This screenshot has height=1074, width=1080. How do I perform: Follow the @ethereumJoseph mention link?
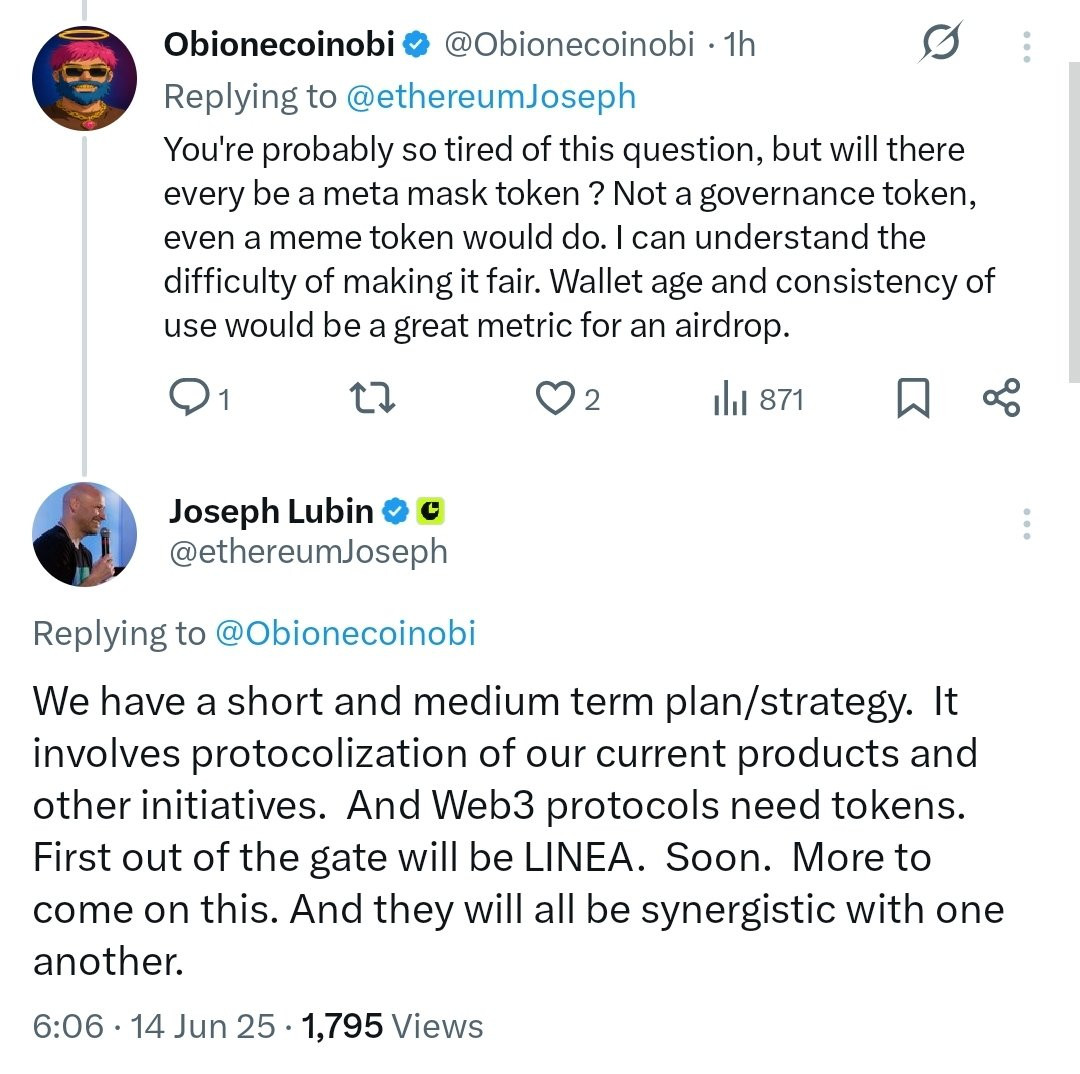click(x=490, y=96)
